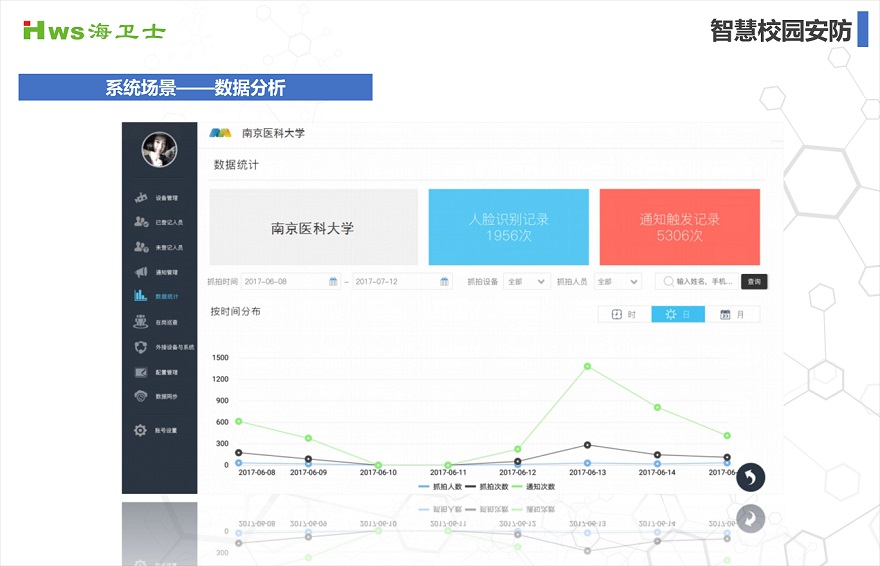The image size is (880, 566).
Task: Click the magnifier icon in name search box
Action: click(x=668, y=281)
